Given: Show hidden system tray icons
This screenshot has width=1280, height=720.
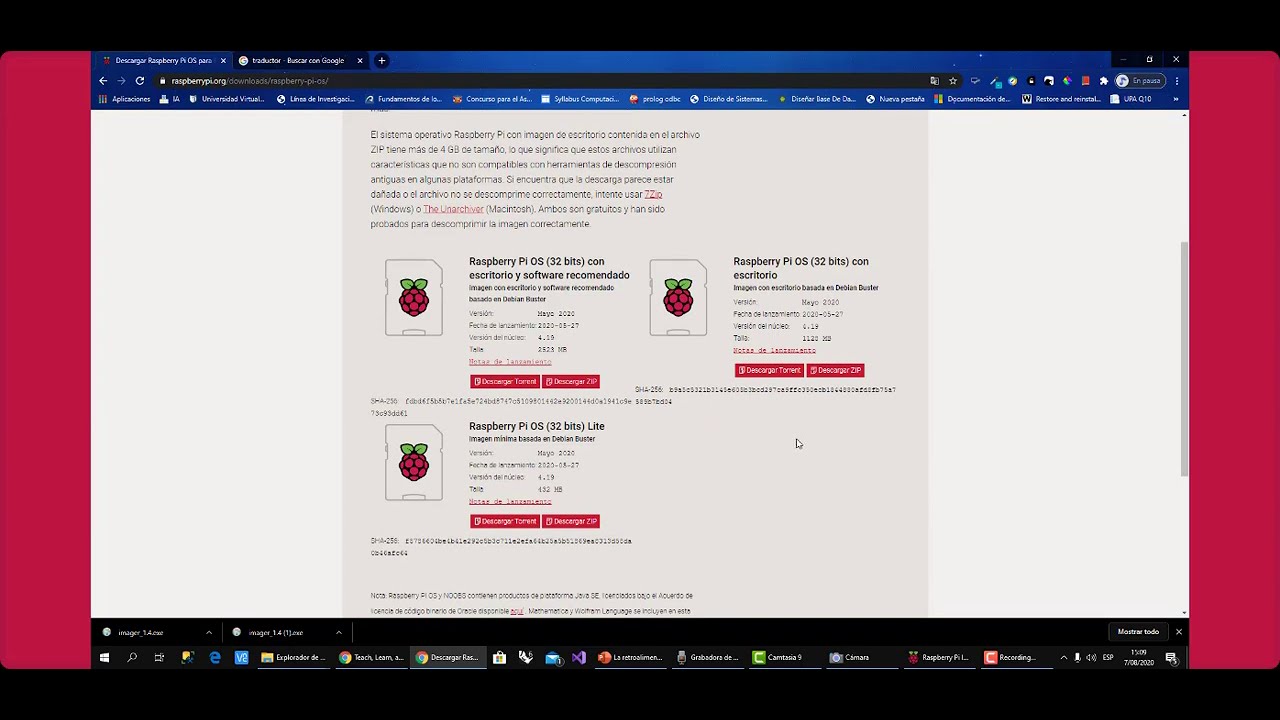Looking at the screenshot, I should click(1063, 658).
